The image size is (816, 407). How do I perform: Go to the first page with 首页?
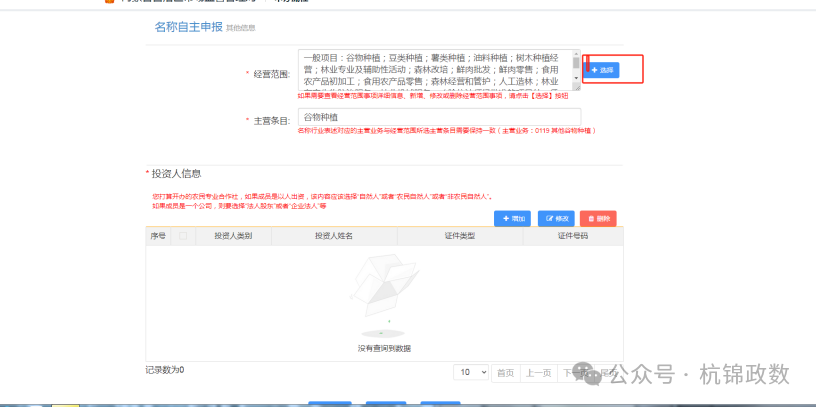pyautogui.click(x=506, y=373)
